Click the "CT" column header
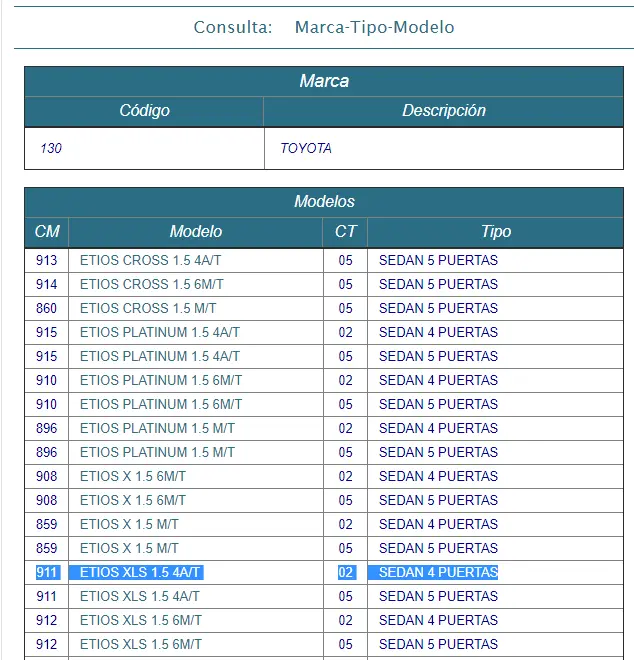The image size is (634, 660). pos(345,232)
